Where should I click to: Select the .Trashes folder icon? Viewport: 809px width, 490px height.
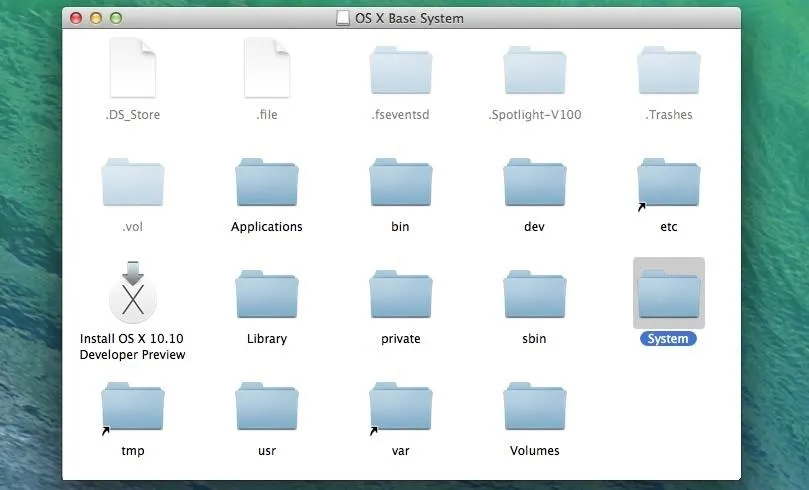669,70
